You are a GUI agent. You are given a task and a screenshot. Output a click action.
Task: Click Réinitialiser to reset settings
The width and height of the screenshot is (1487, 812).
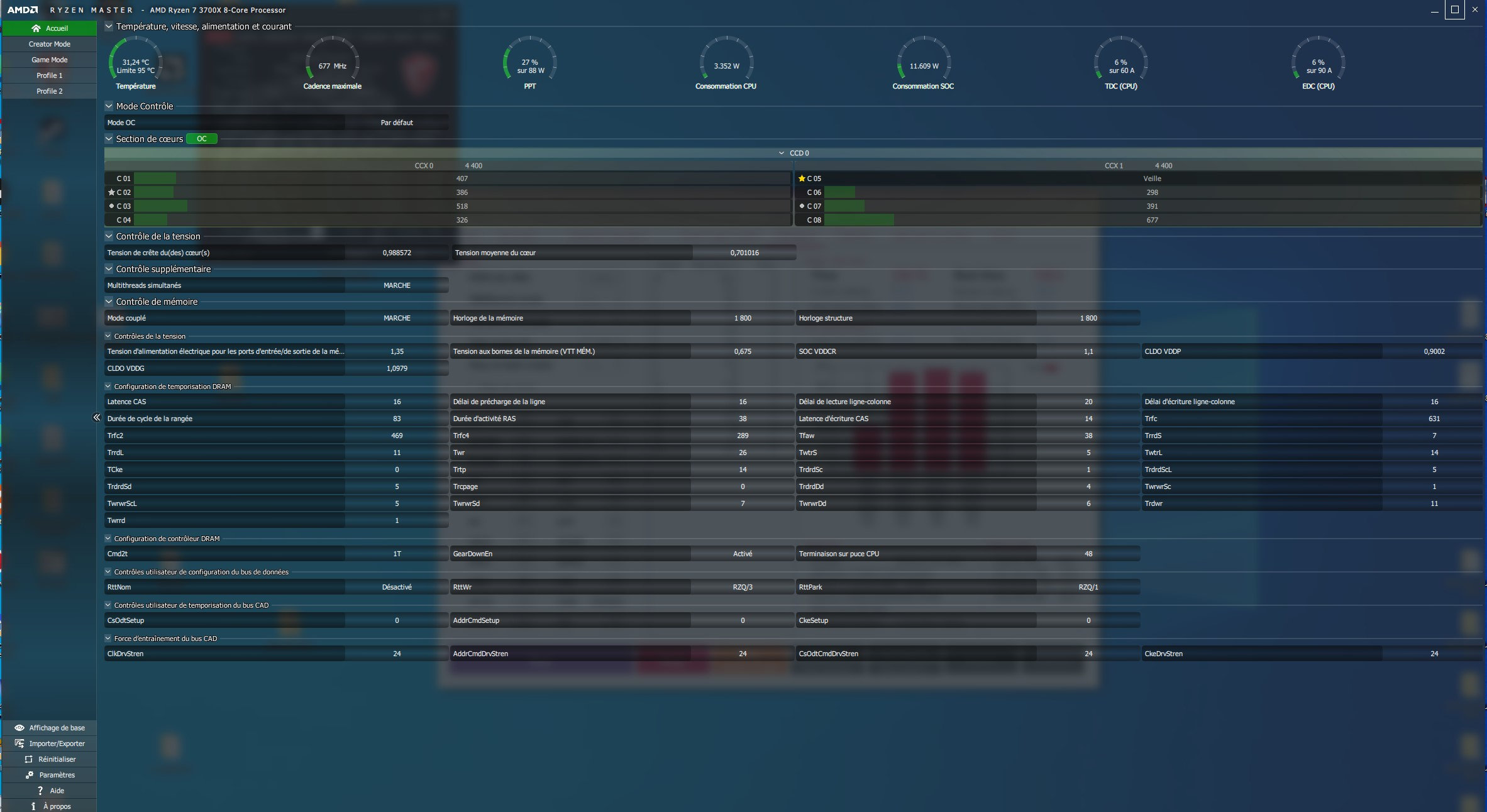pyautogui.click(x=50, y=759)
